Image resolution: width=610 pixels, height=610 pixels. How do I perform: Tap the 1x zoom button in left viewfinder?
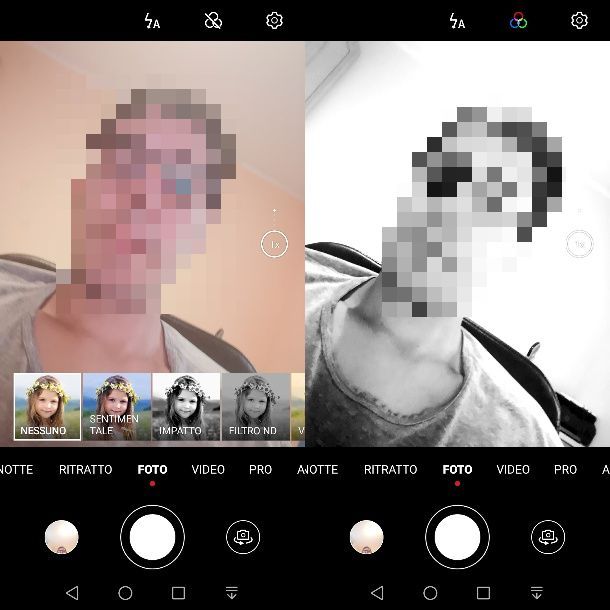[x=274, y=244]
